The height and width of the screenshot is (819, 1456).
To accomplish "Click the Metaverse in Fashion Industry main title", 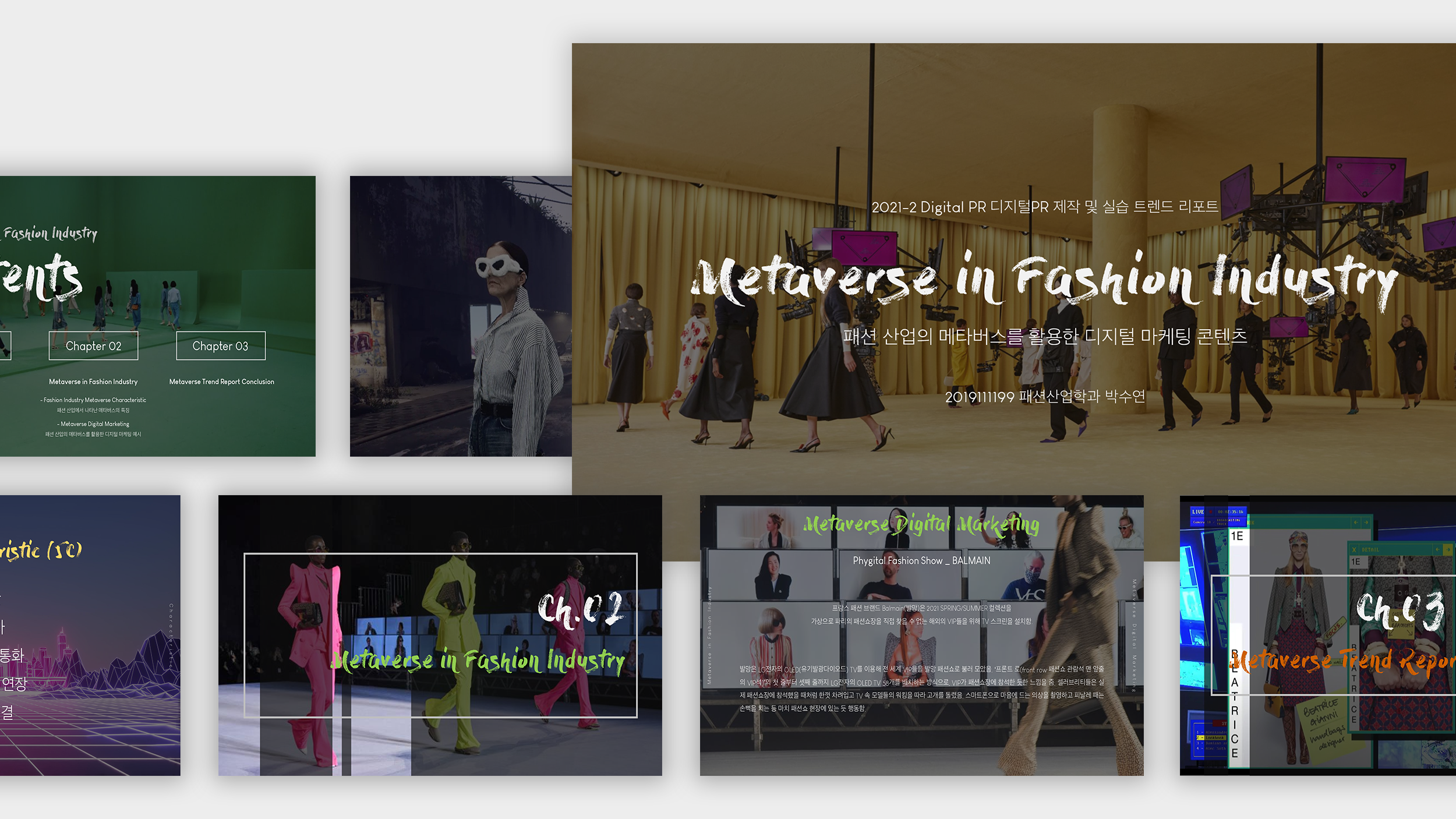I will 1042,280.
